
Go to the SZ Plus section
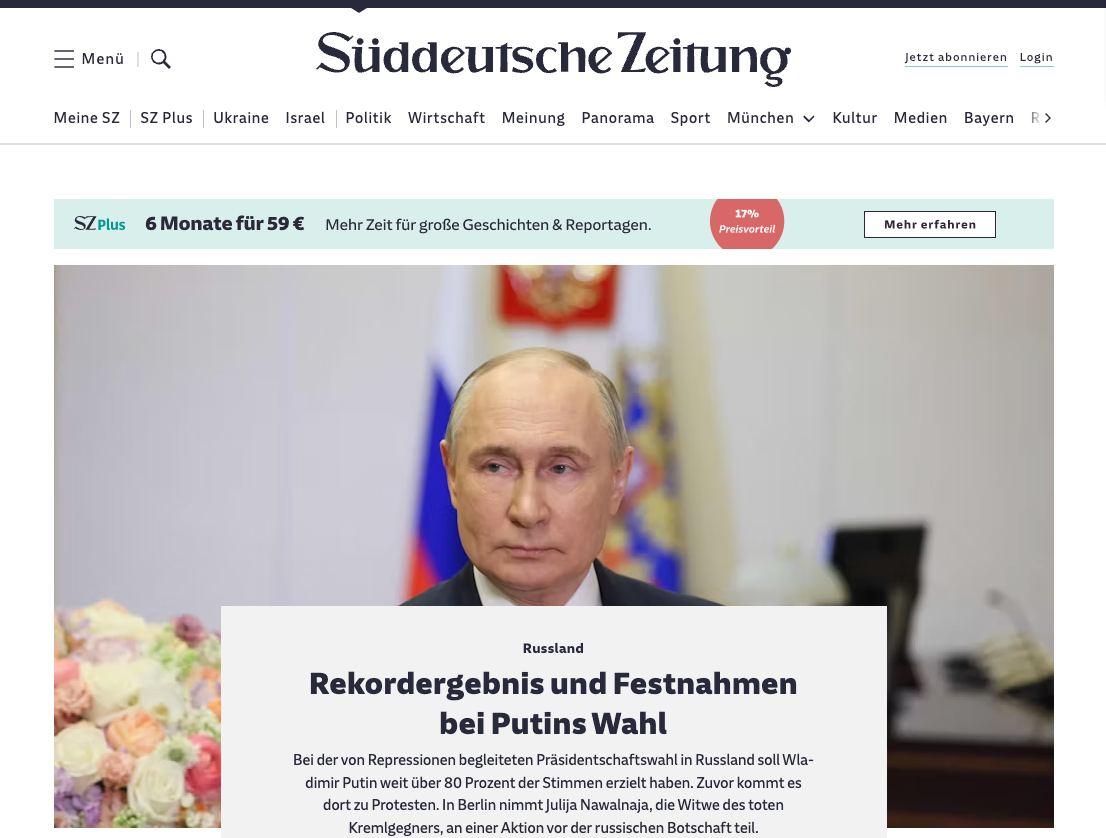pyautogui.click(x=166, y=118)
